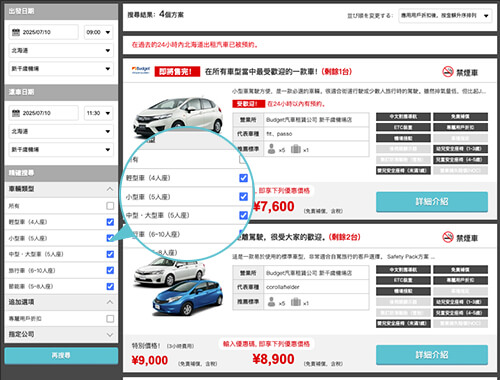Viewport: 500px width, 380px height.
Task: Open the 09:00 pickup time dropdown
Action: (98, 32)
